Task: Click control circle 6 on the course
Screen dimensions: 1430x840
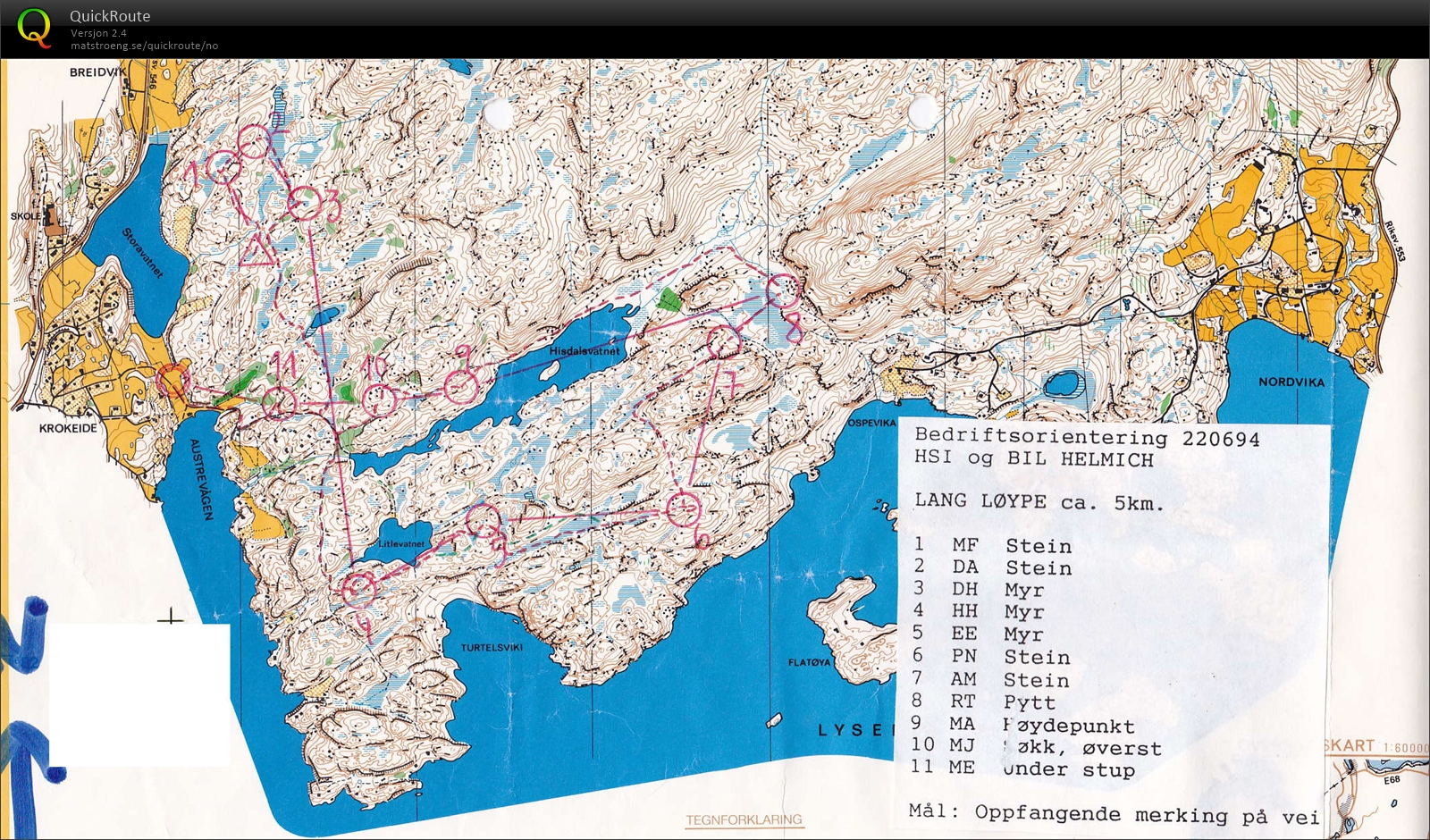Action: point(685,508)
